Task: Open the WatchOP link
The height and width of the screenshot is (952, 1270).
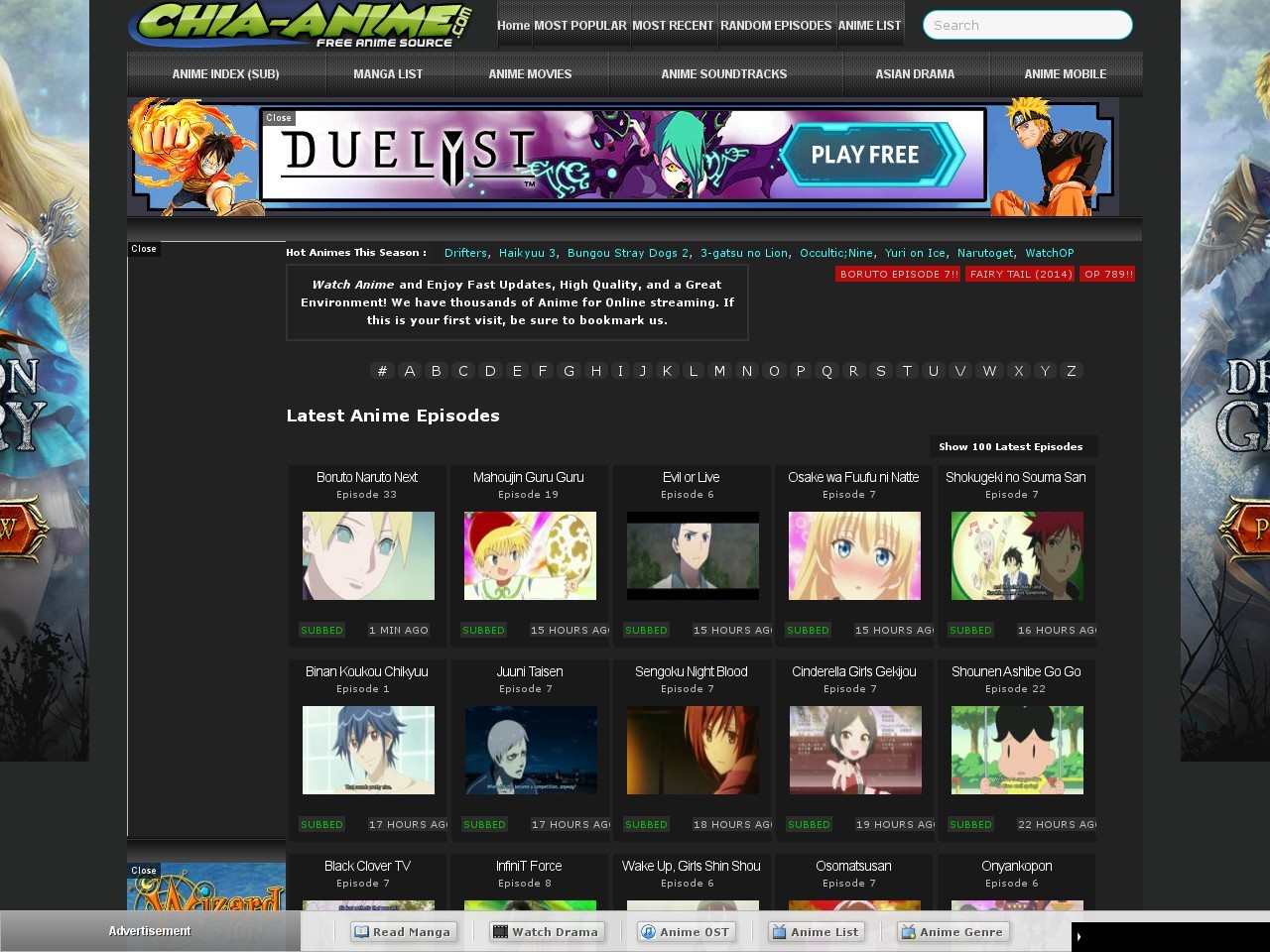Action: tap(1050, 253)
